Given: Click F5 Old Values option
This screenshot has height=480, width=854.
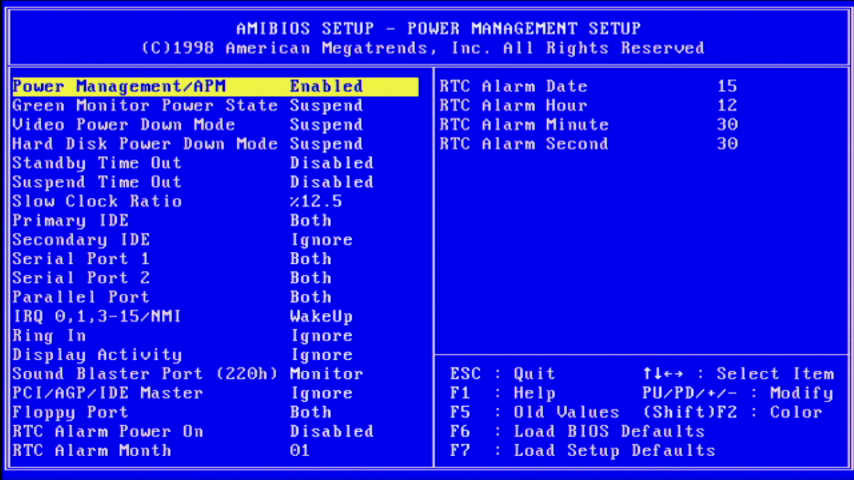Looking at the screenshot, I should point(534,412).
